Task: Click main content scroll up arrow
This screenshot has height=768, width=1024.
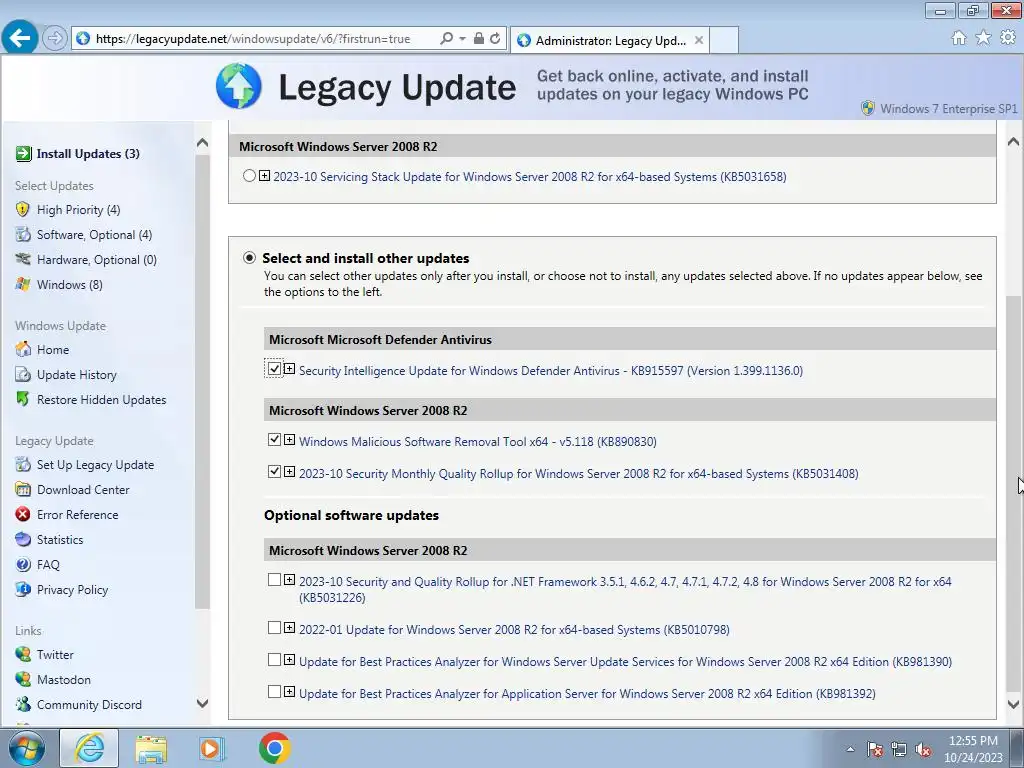Action: point(1013,141)
